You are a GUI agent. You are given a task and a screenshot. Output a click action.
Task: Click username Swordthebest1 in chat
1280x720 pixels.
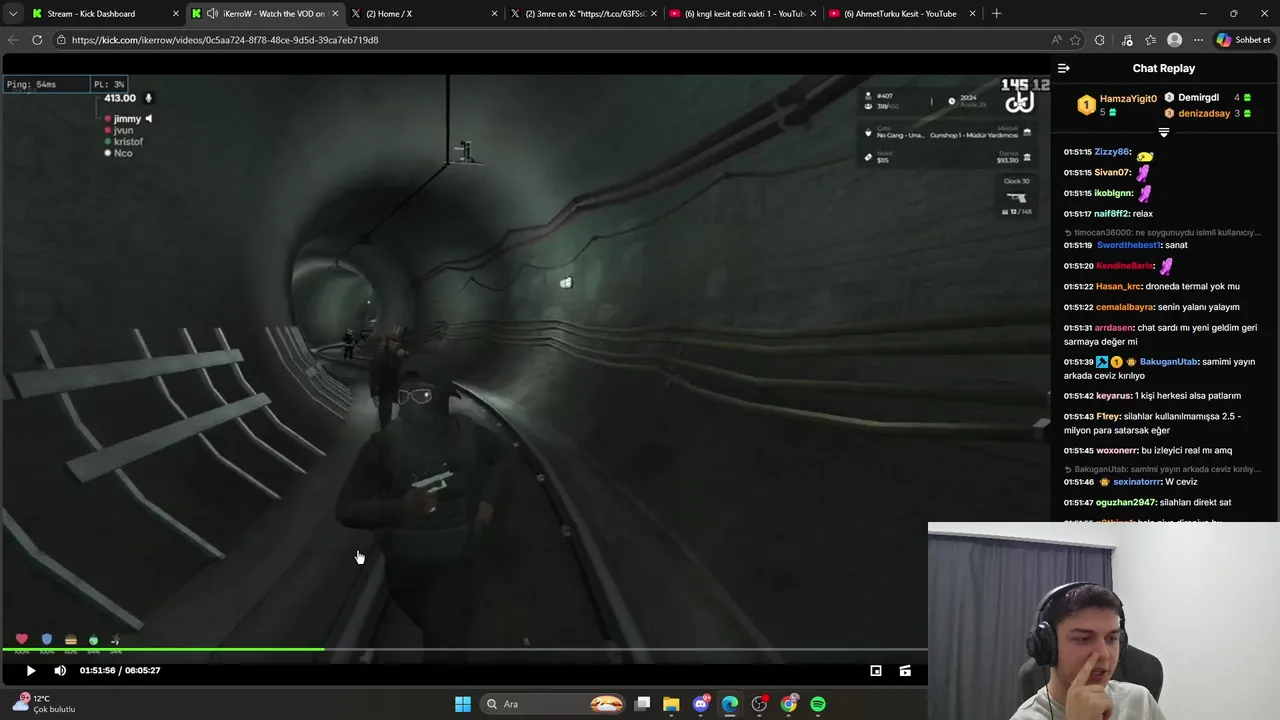[x=1128, y=246]
